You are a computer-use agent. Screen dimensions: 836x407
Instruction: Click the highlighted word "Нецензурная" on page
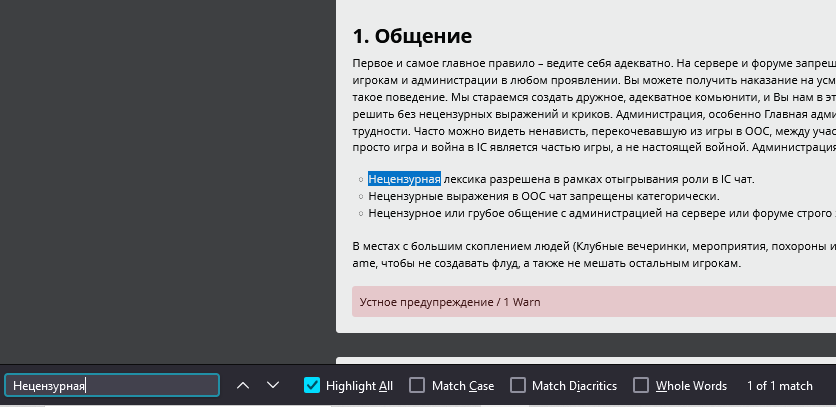pyautogui.click(x=404, y=179)
